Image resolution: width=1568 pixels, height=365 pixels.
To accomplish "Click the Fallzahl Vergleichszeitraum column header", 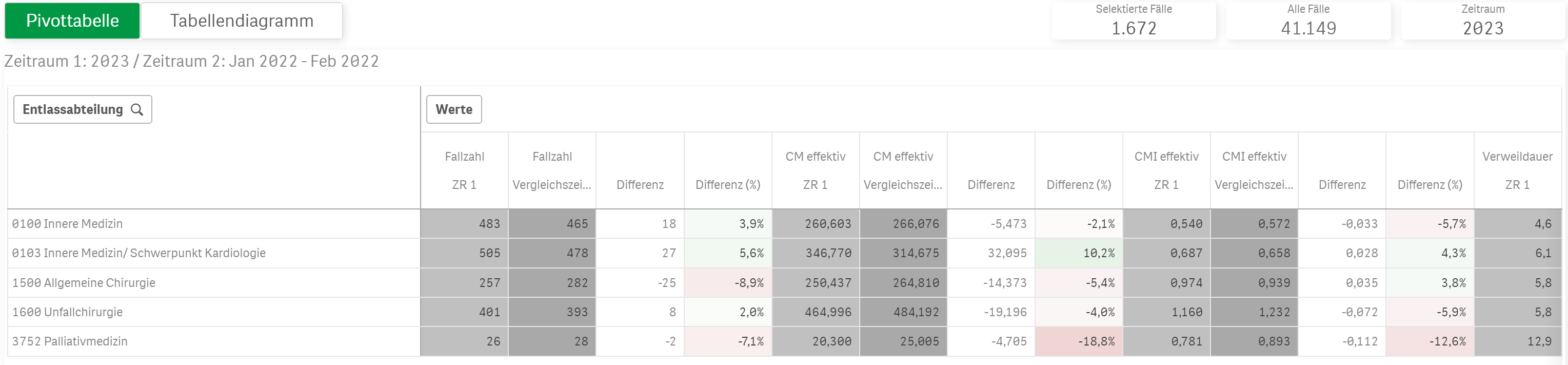I will coord(552,170).
